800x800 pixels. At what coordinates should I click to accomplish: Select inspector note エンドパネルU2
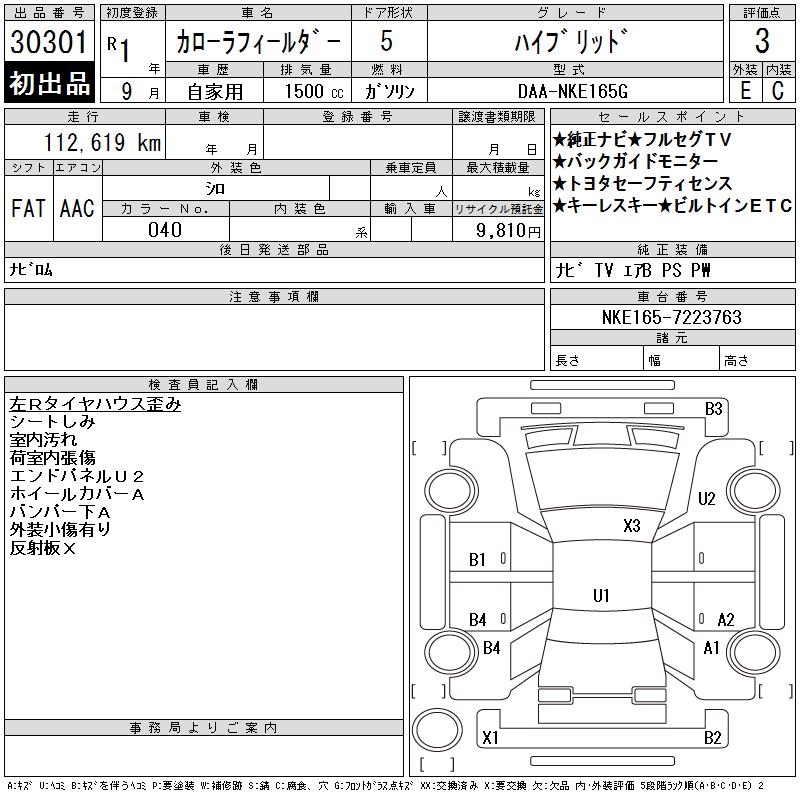pyautogui.click(x=77, y=476)
